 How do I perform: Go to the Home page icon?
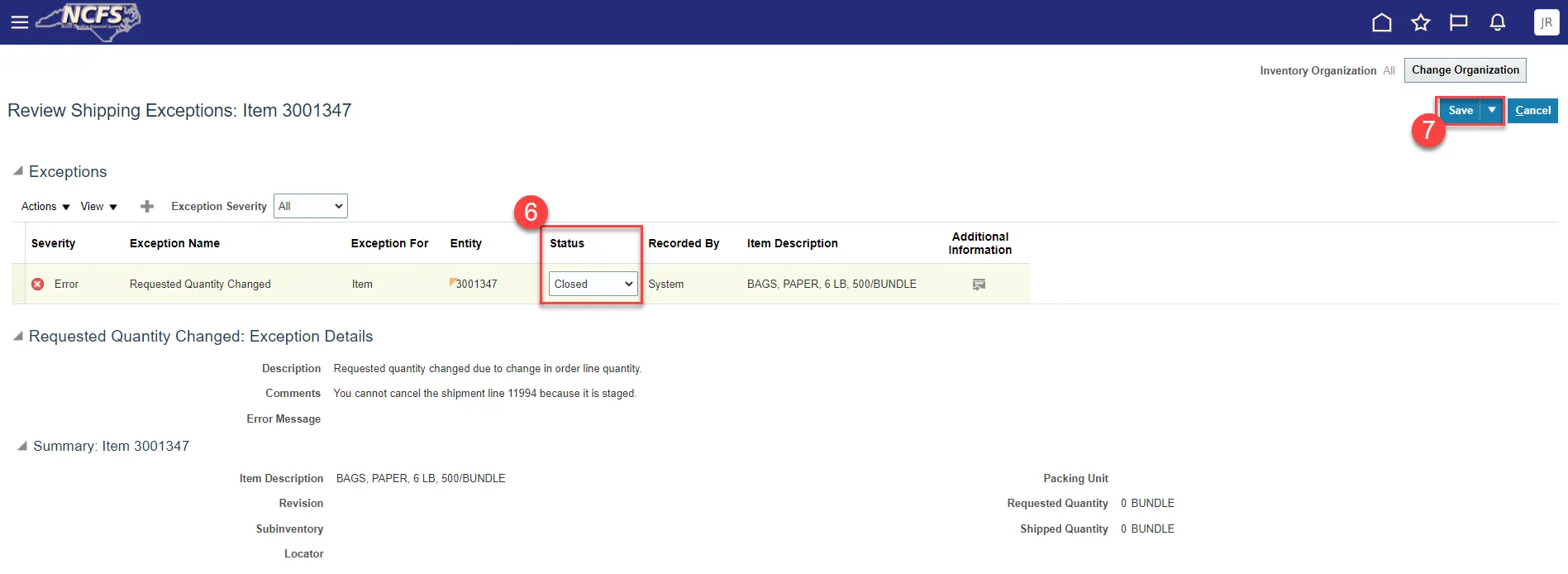point(1381,22)
